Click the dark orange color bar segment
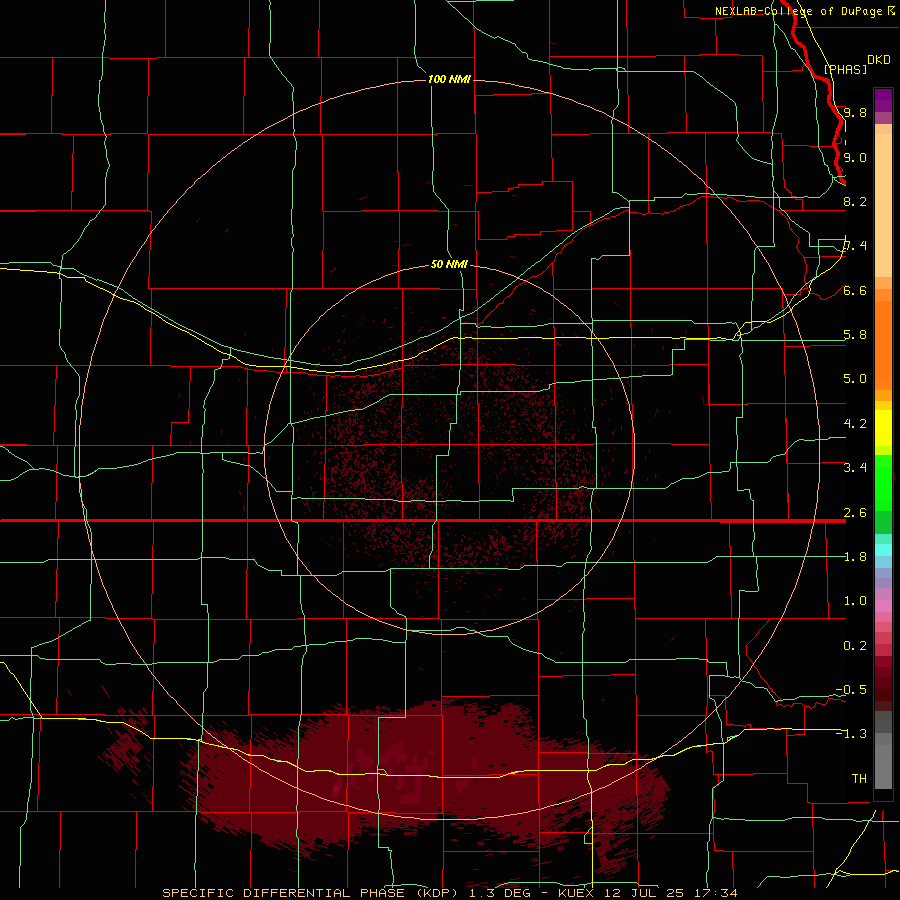 coord(883,346)
